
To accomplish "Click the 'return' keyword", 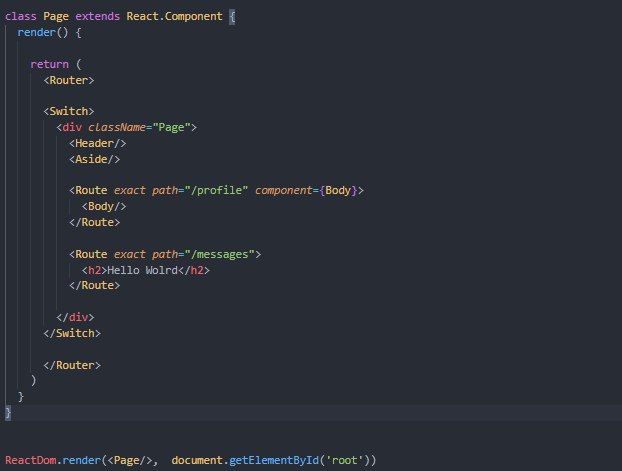I will coord(50,64).
